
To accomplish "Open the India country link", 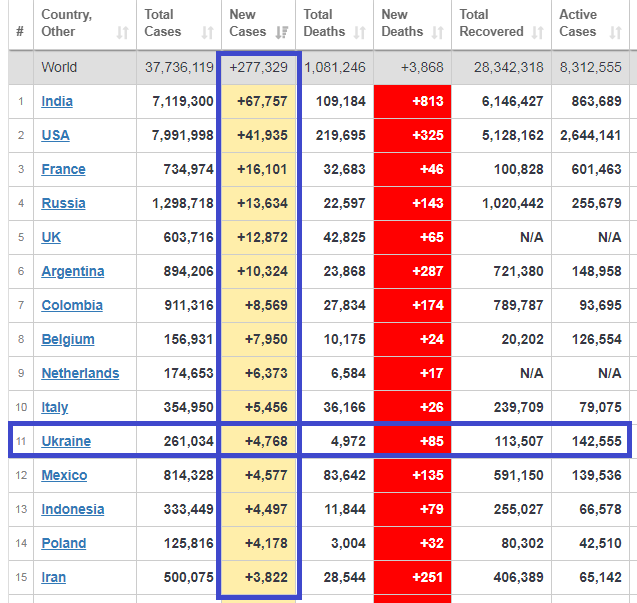I will point(57,102).
